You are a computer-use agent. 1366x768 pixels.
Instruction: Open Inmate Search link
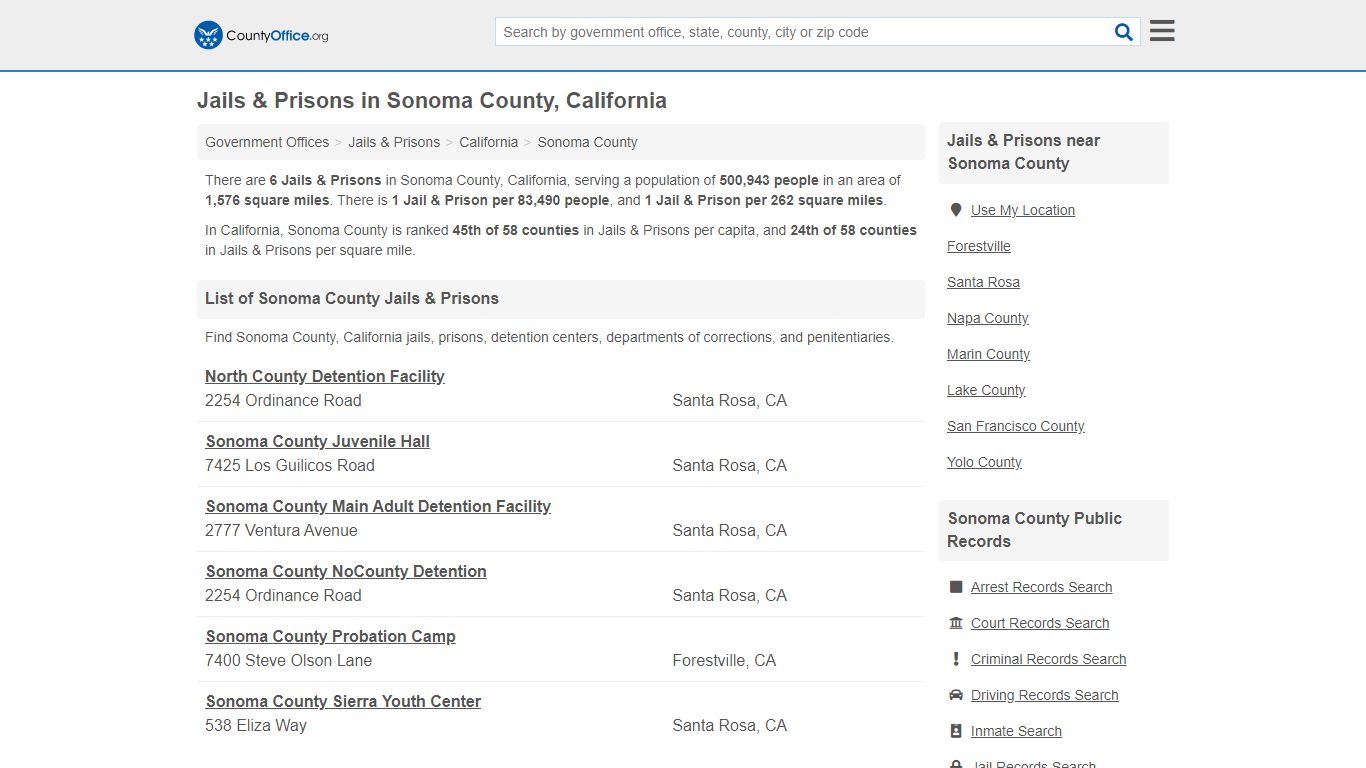1016,731
